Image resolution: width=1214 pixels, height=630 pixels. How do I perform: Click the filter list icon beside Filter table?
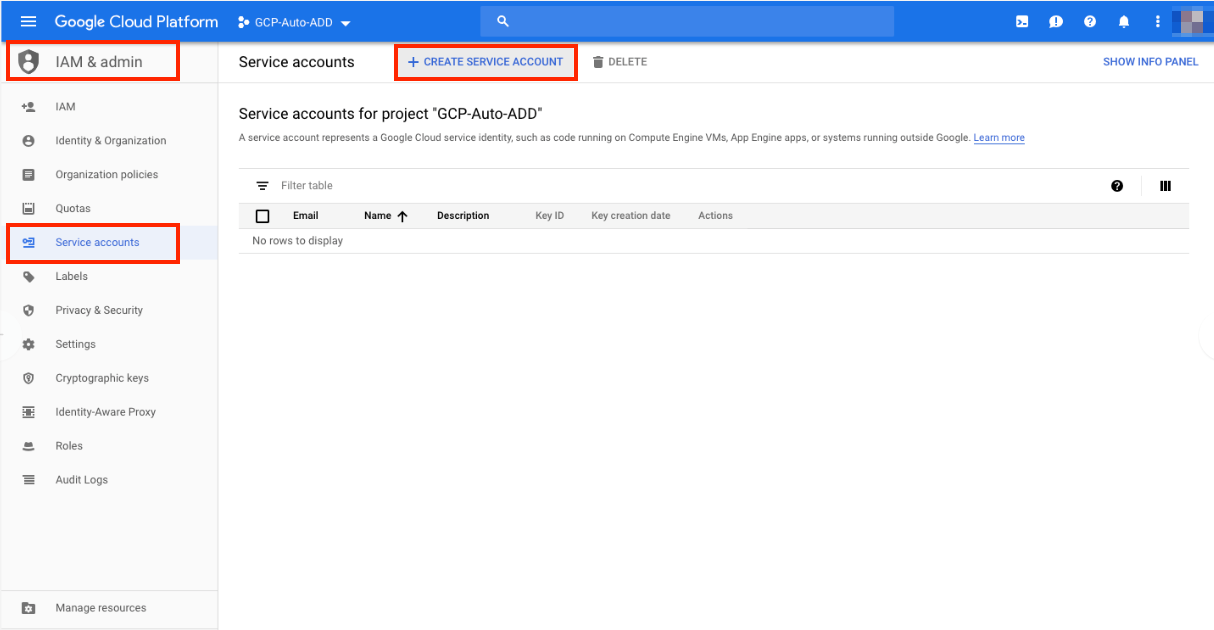click(262, 186)
